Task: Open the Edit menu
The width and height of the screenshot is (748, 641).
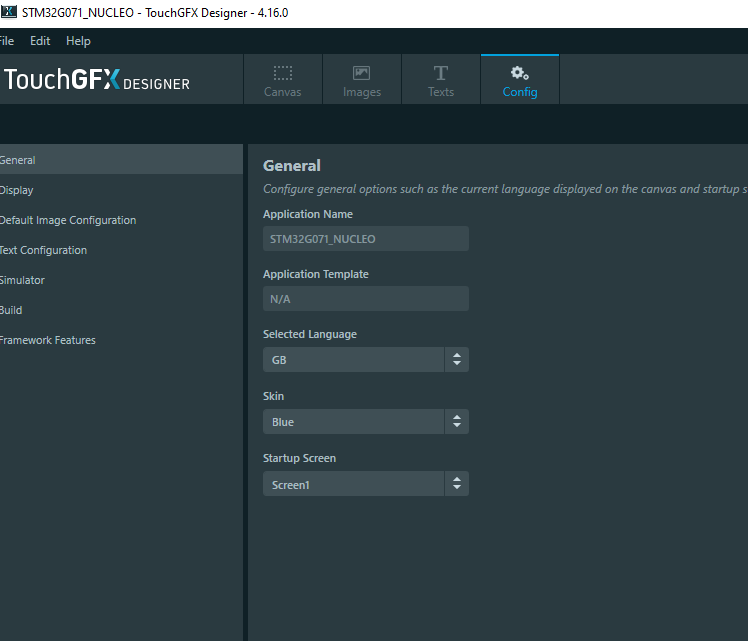Action: pyautogui.click(x=40, y=41)
